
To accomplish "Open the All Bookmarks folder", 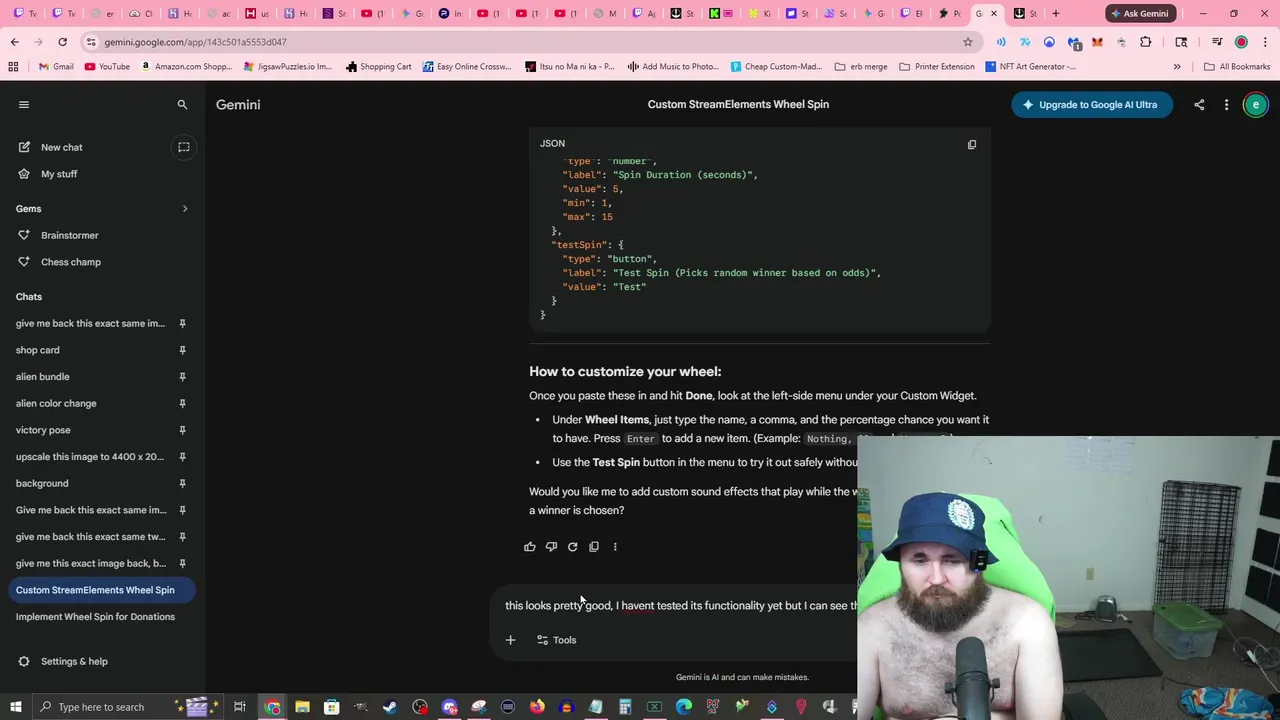I will tap(1237, 66).
